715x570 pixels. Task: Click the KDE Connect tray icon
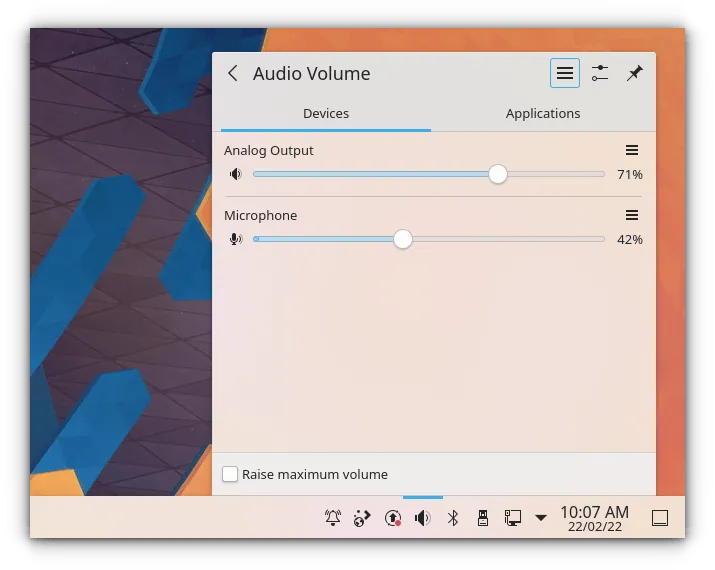[x=362, y=518]
